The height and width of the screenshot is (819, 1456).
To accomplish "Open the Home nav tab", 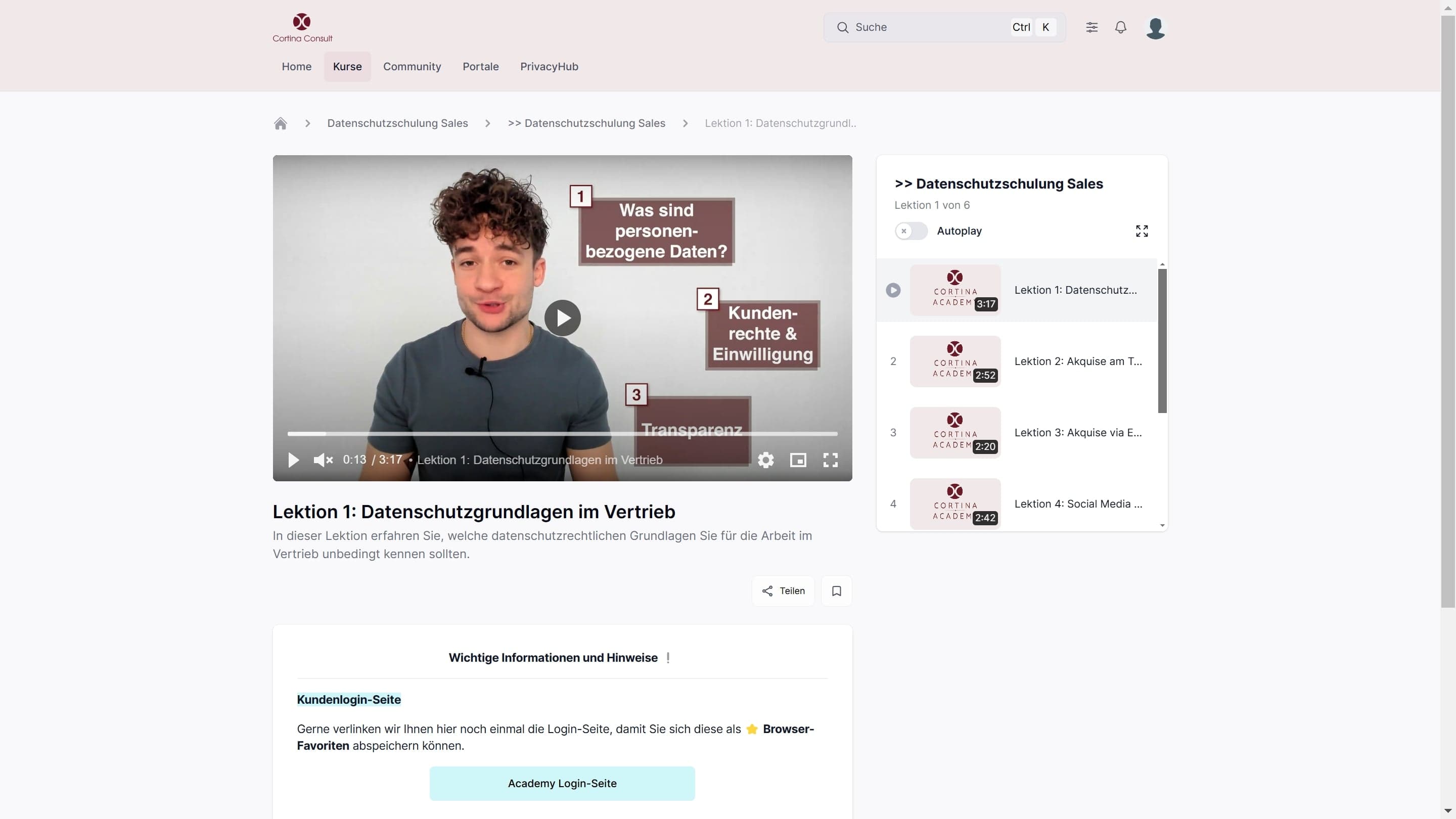I will 296,67.
